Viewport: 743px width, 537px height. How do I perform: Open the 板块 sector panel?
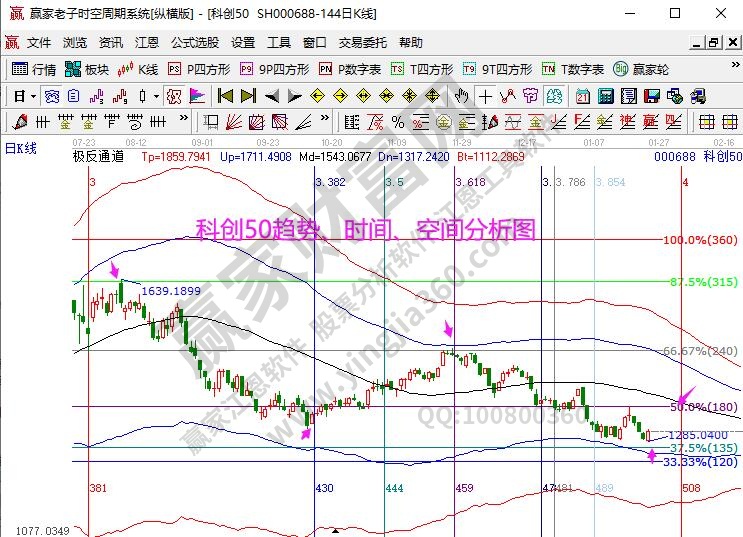[x=87, y=69]
